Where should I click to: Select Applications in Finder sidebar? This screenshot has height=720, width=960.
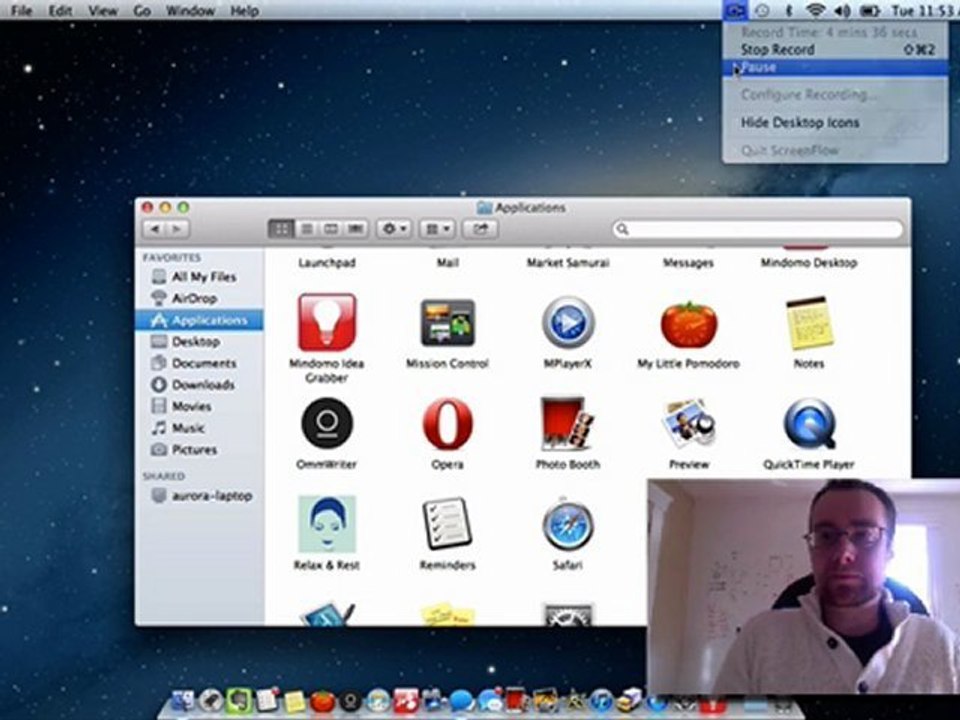point(199,320)
